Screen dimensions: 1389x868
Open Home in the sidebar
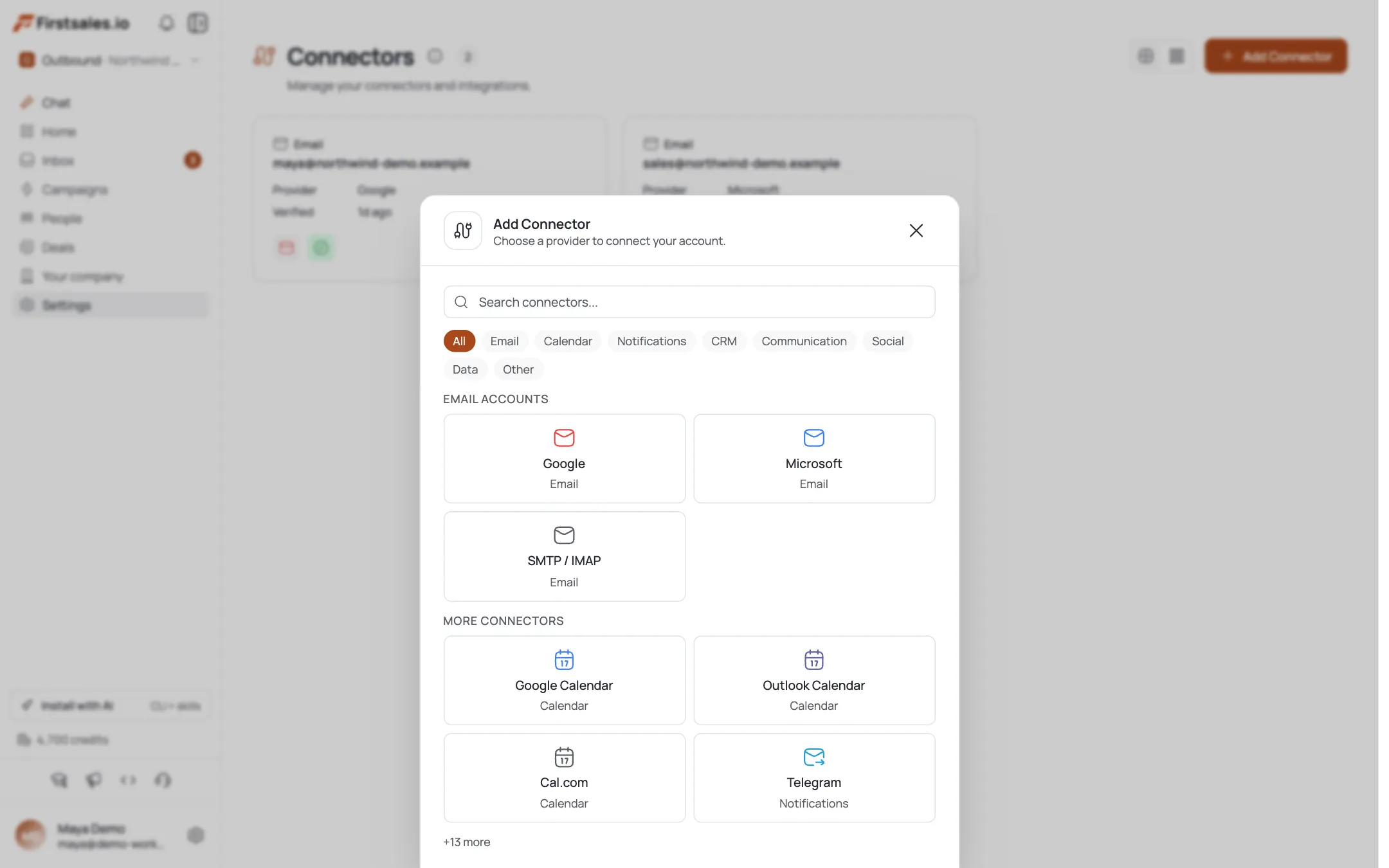[111, 132]
